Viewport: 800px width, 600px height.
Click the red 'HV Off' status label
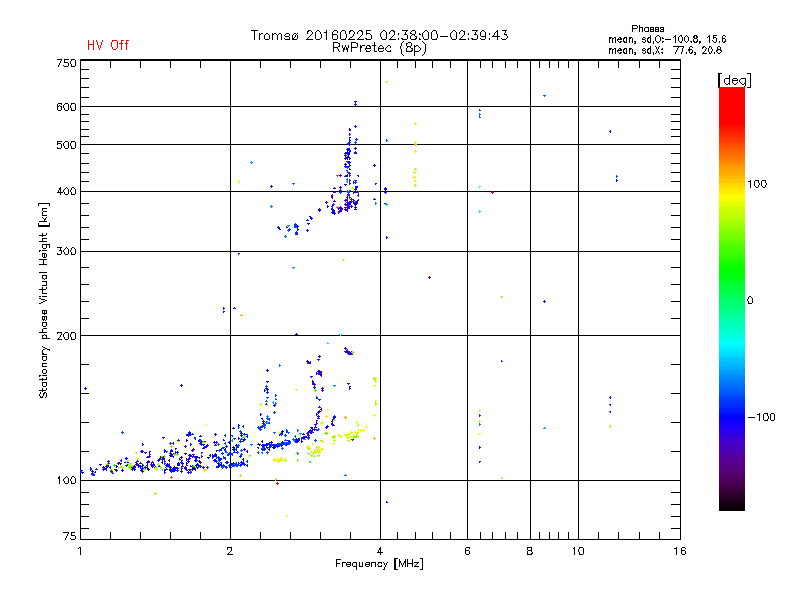108,45
